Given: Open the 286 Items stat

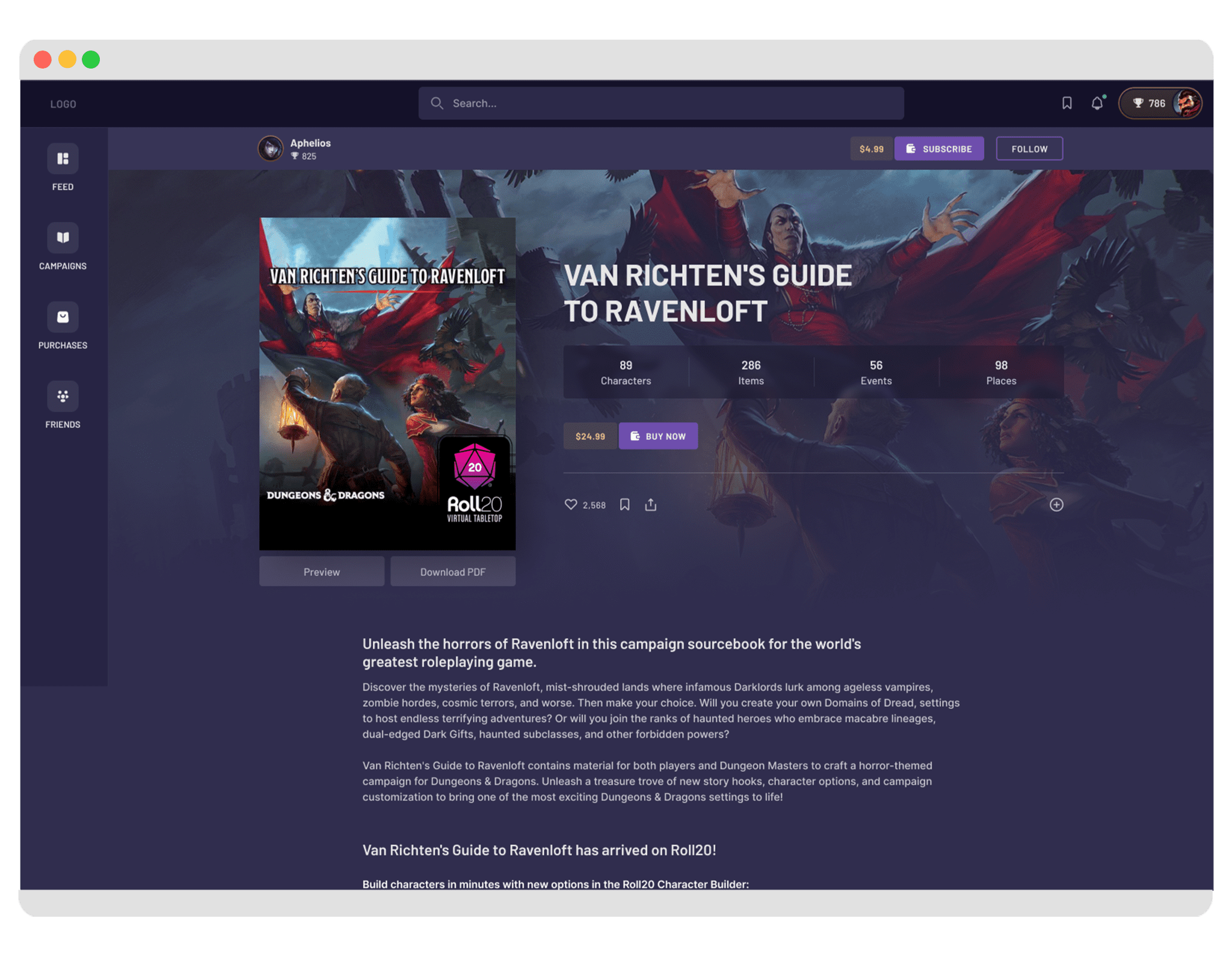Looking at the screenshot, I should pyautogui.click(x=751, y=372).
